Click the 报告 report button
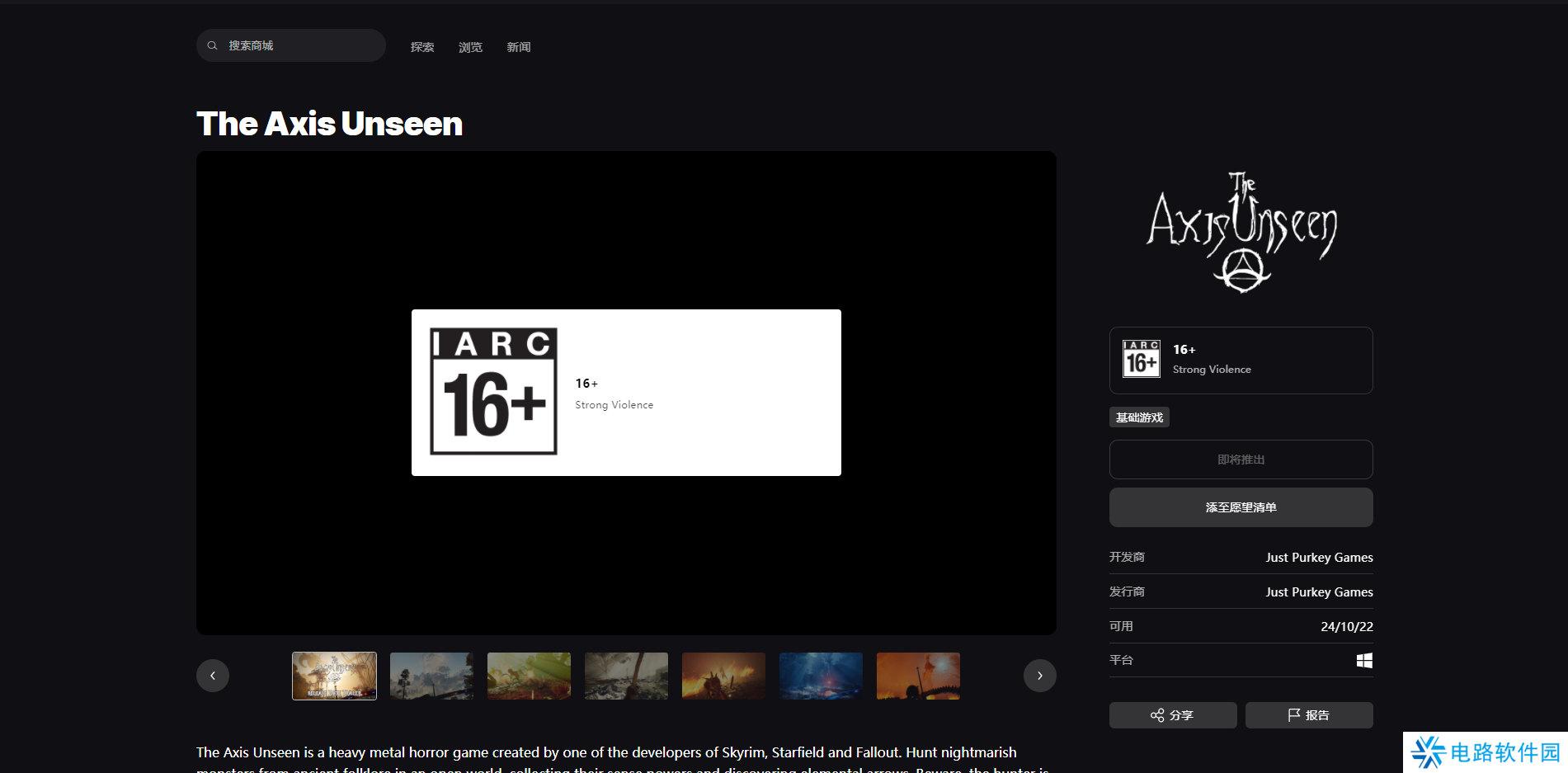Screen dimensions: 1568x773 click(1308, 715)
